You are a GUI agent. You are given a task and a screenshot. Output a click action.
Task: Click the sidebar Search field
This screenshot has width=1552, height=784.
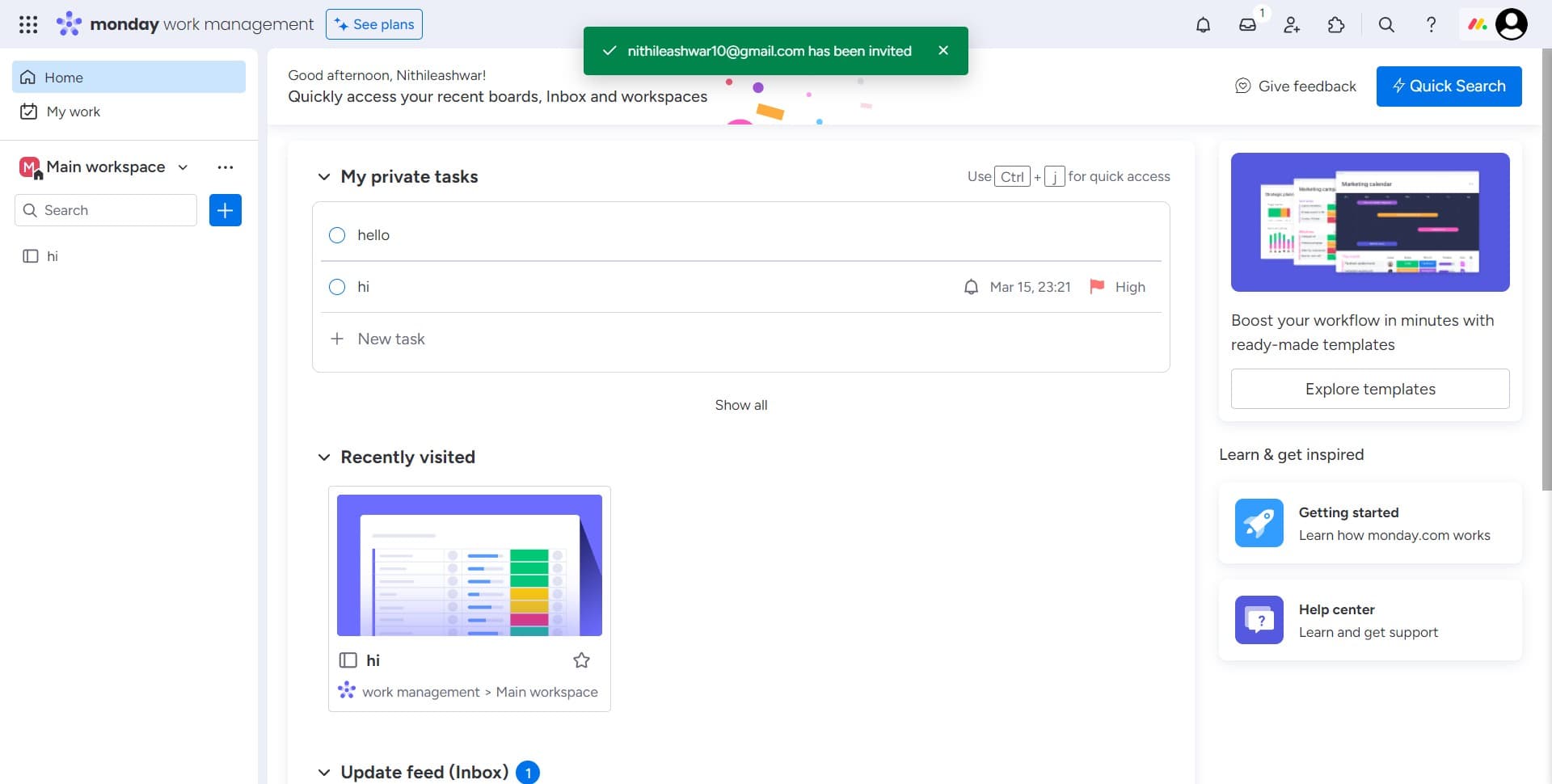point(105,209)
